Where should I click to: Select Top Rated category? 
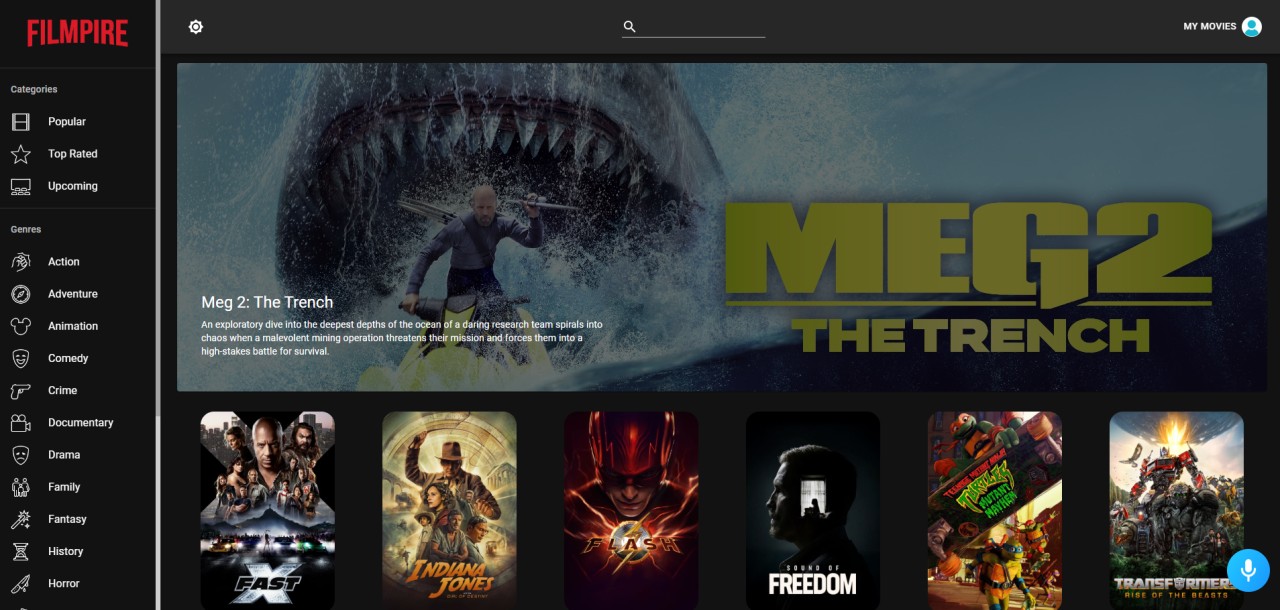[x=78, y=154]
